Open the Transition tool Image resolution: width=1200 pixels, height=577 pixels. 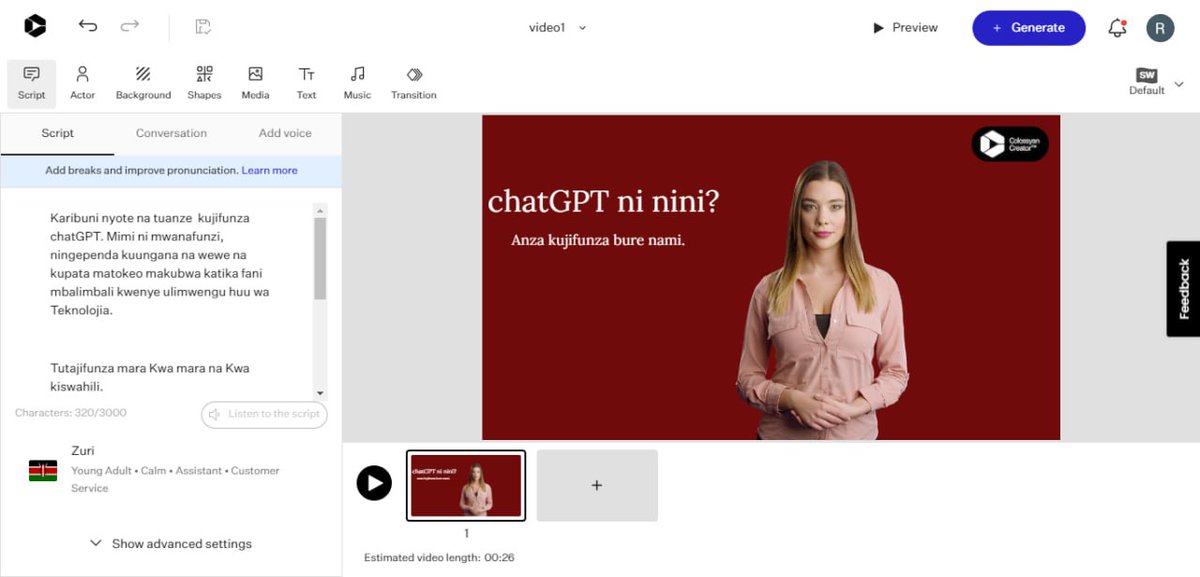click(414, 83)
